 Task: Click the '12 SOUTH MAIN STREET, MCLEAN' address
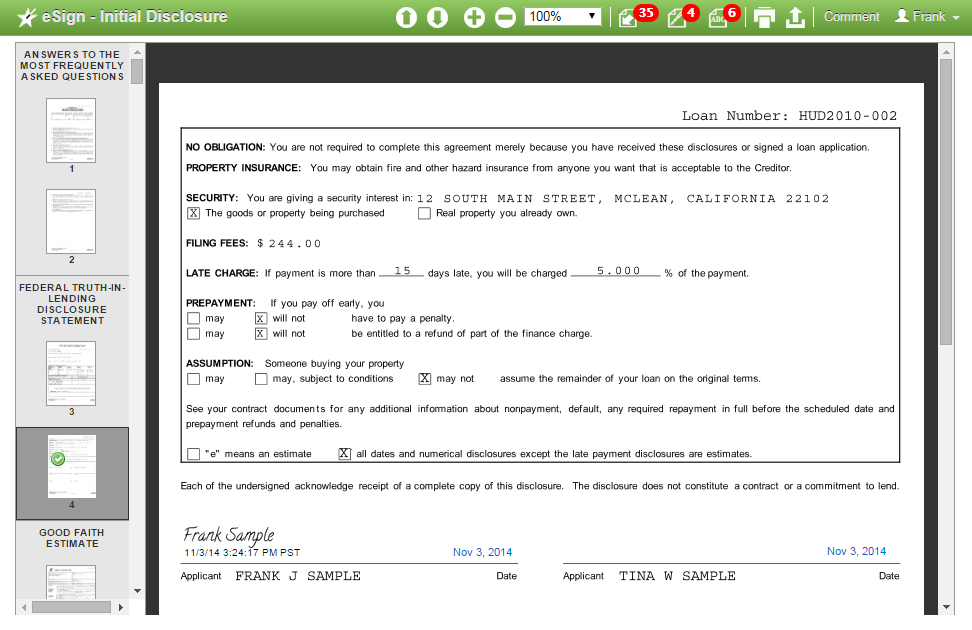(623, 198)
